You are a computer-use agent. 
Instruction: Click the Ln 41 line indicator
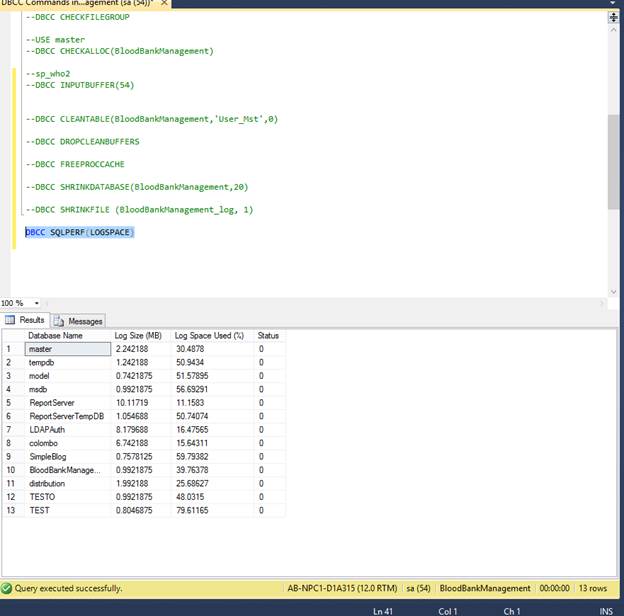coord(383,611)
